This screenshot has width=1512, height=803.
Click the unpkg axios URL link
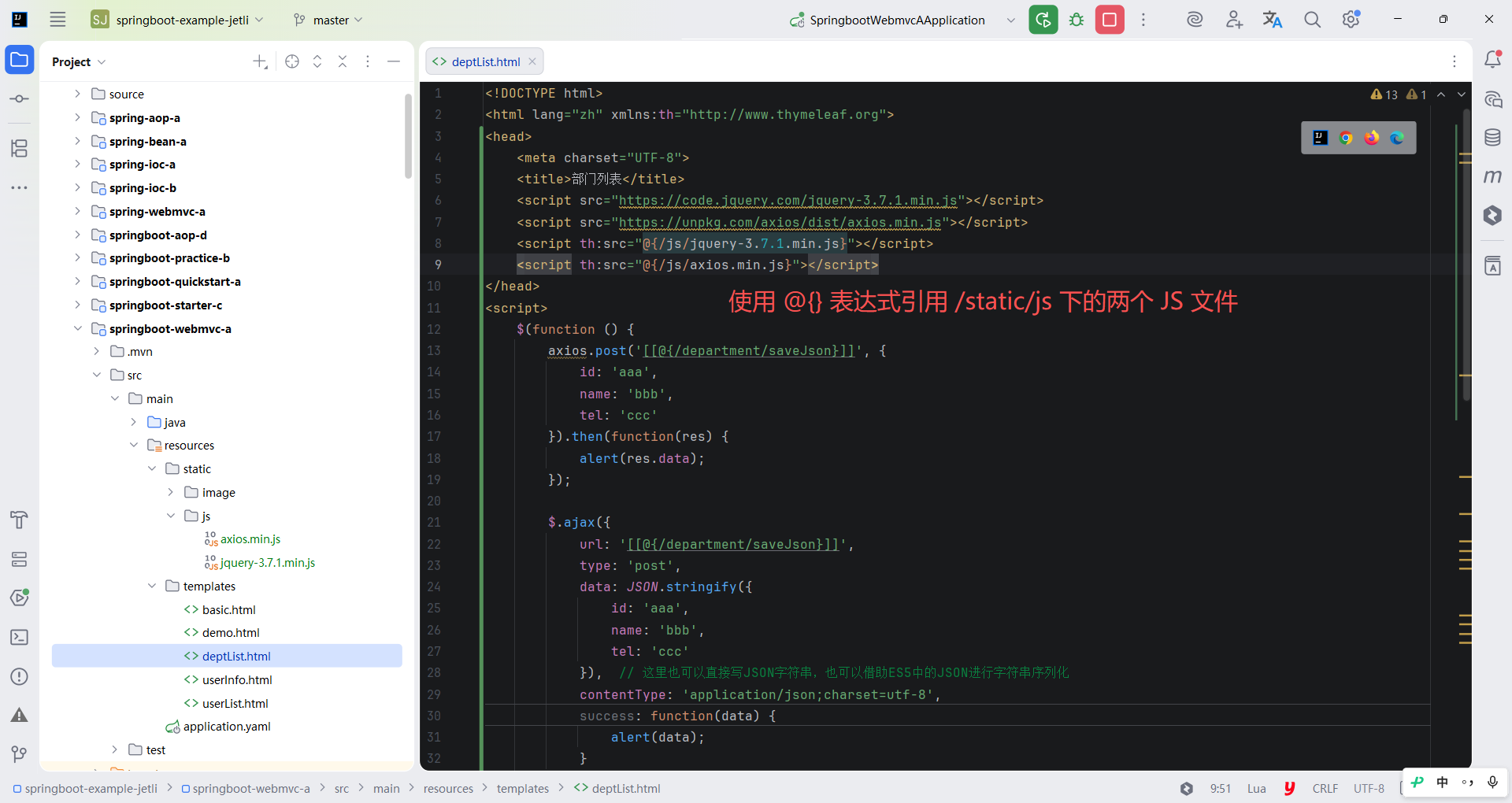tap(780, 222)
